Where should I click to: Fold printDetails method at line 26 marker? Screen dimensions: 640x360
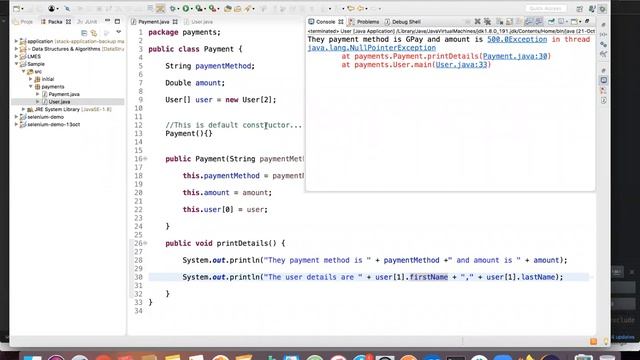[145, 243]
